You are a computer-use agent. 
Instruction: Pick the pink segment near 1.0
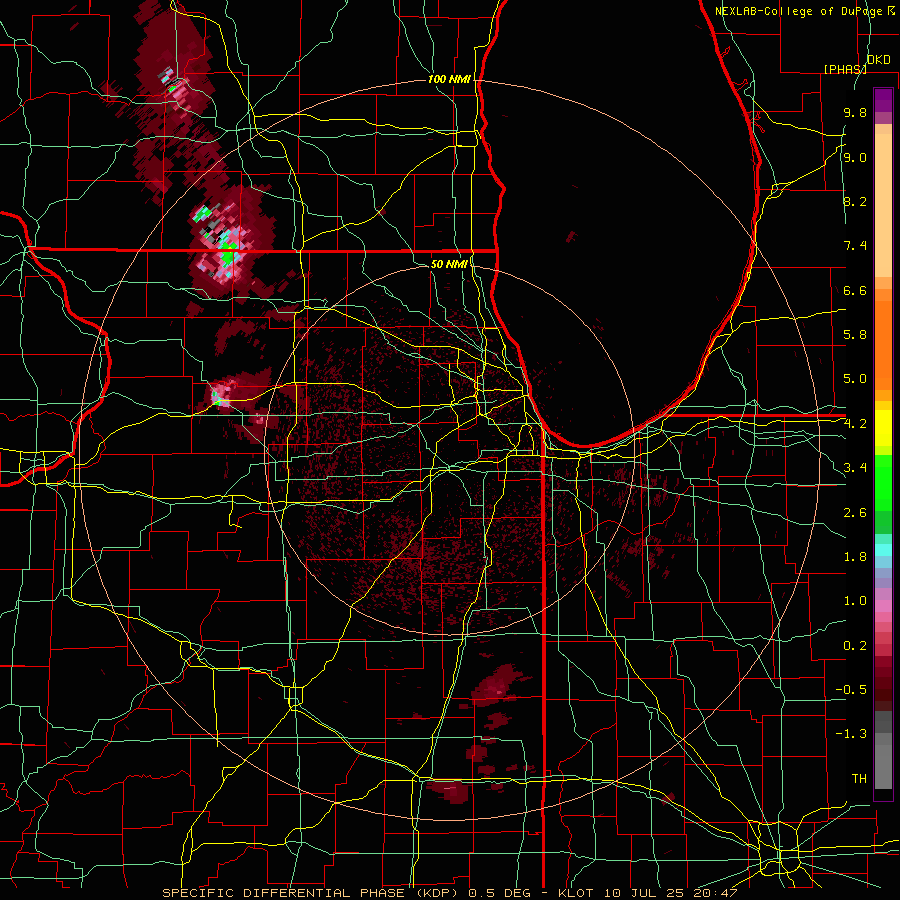click(x=883, y=606)
